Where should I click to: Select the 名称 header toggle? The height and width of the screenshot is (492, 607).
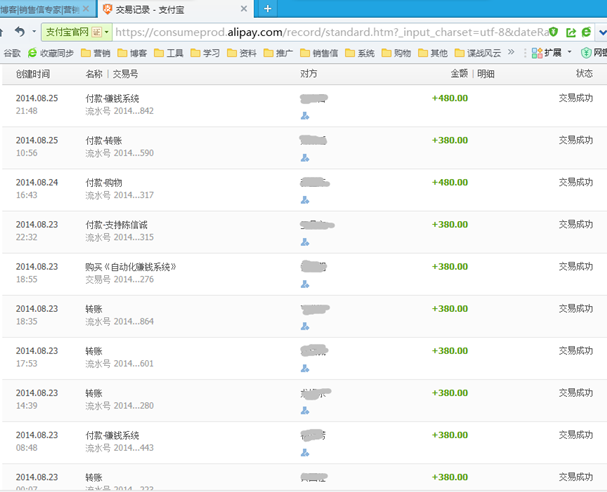94,74
